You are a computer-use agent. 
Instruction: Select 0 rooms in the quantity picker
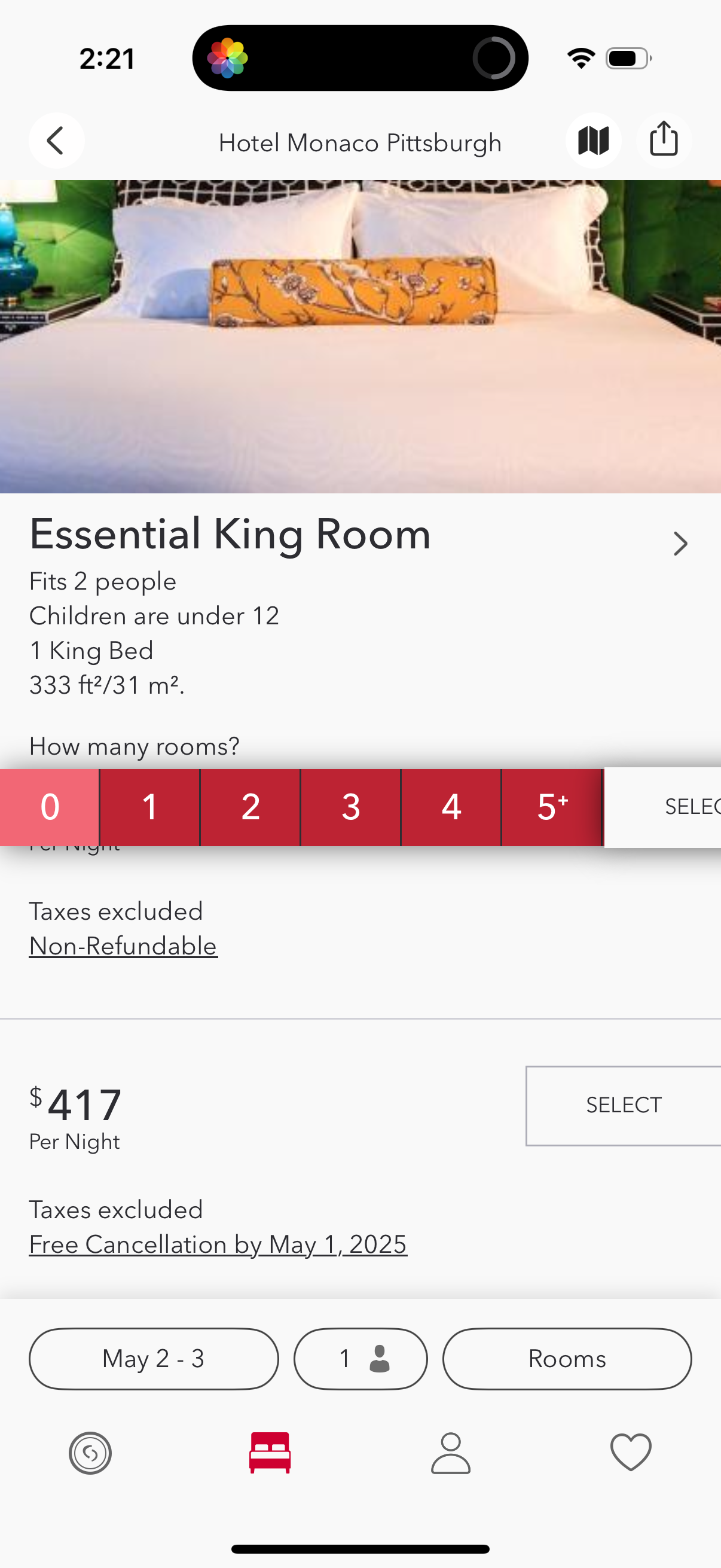pyautogui.click(x=49, y=807)
